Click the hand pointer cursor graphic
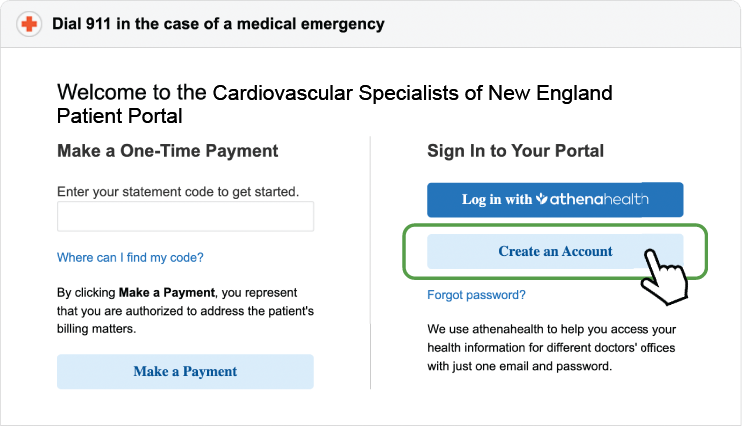This screenshot has width=742, height=426. [664, 277]
